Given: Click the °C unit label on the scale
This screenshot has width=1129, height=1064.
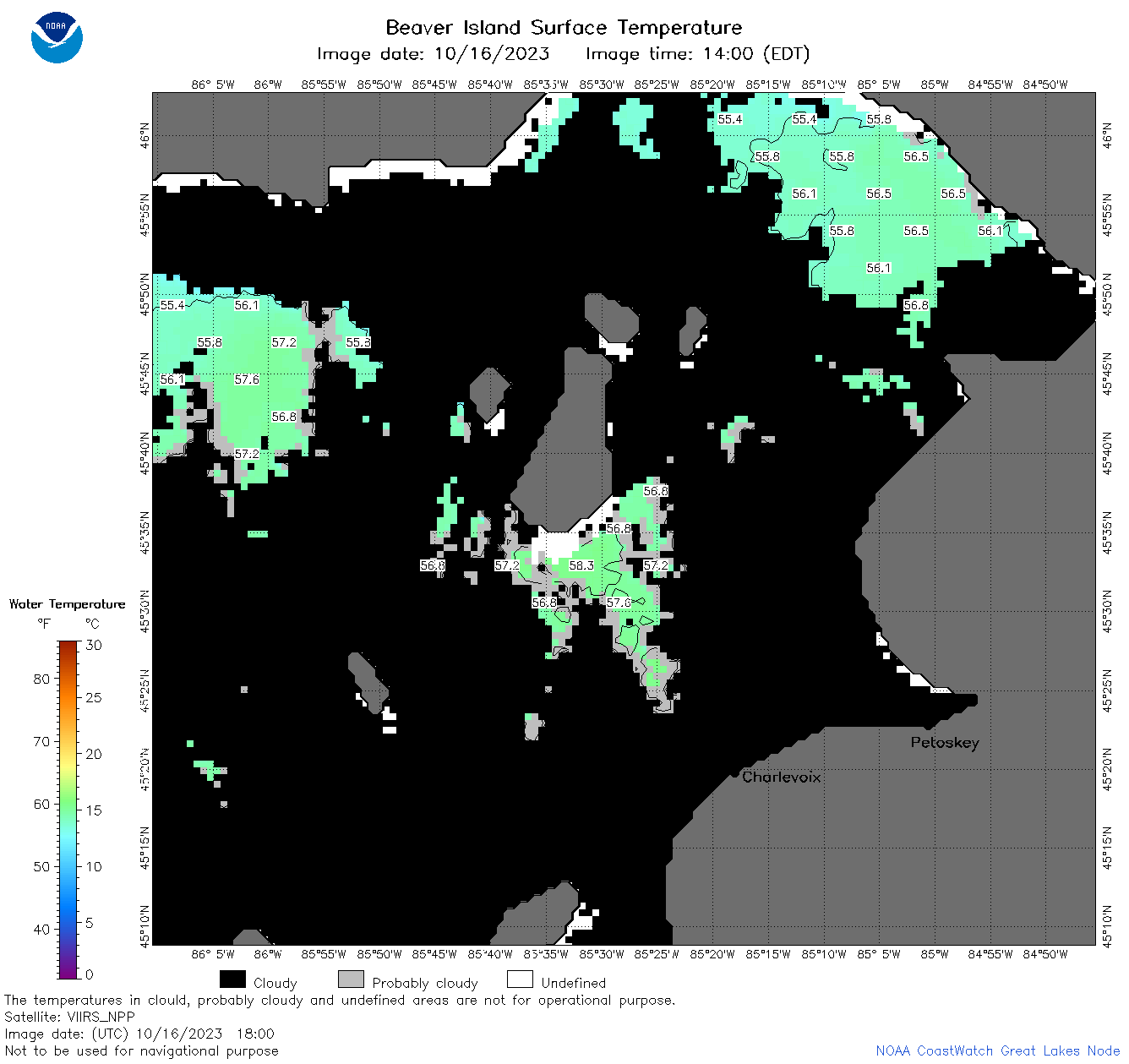Looking at the screenshot, I should pos(92,624).
